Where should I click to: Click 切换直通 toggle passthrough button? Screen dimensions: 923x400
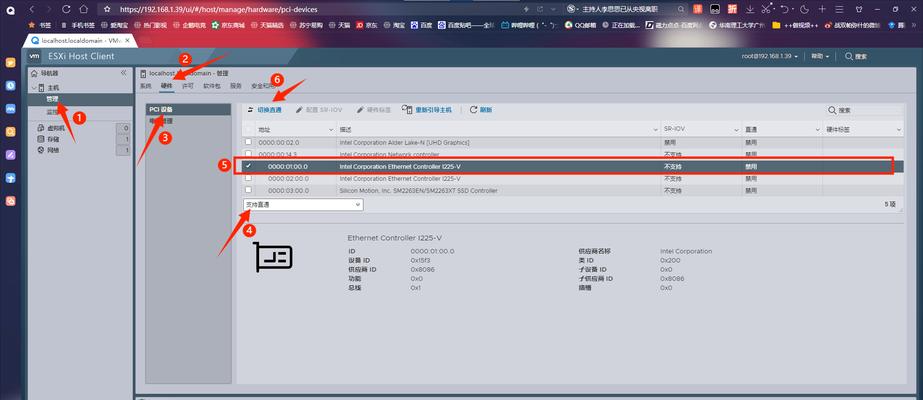point(265,110)
